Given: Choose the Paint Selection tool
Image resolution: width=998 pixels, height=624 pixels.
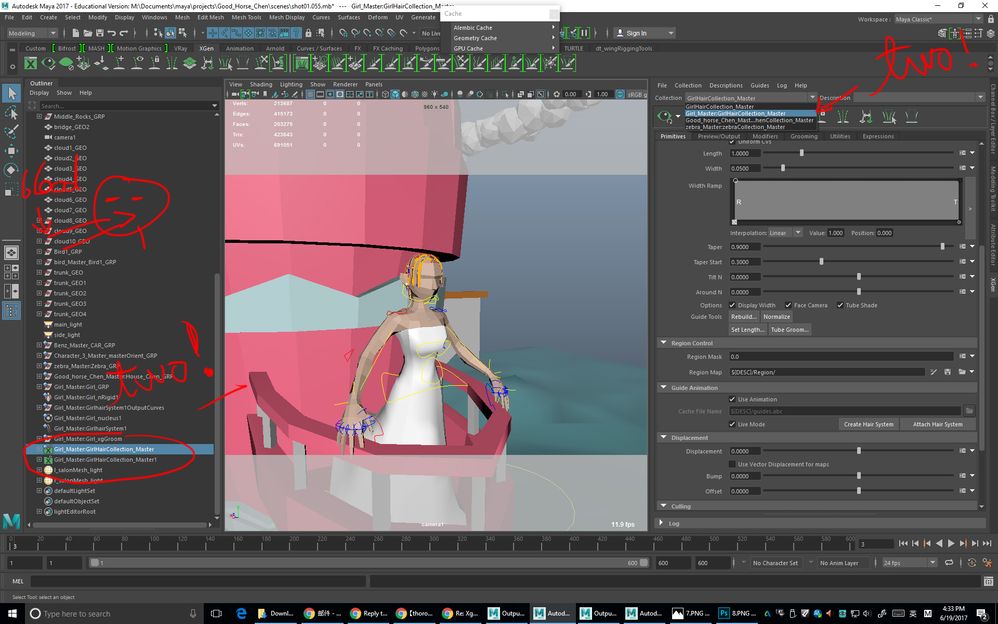Looking at the screenshot, I should pos(11,132).
